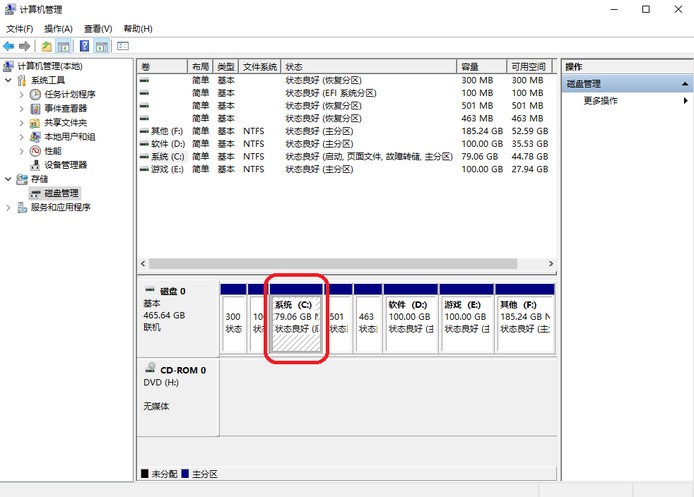Image resolution: width=694 pixels, height=497 pixels.
Task: Click the Settings list toolbar icon
Action: (123, 46)
